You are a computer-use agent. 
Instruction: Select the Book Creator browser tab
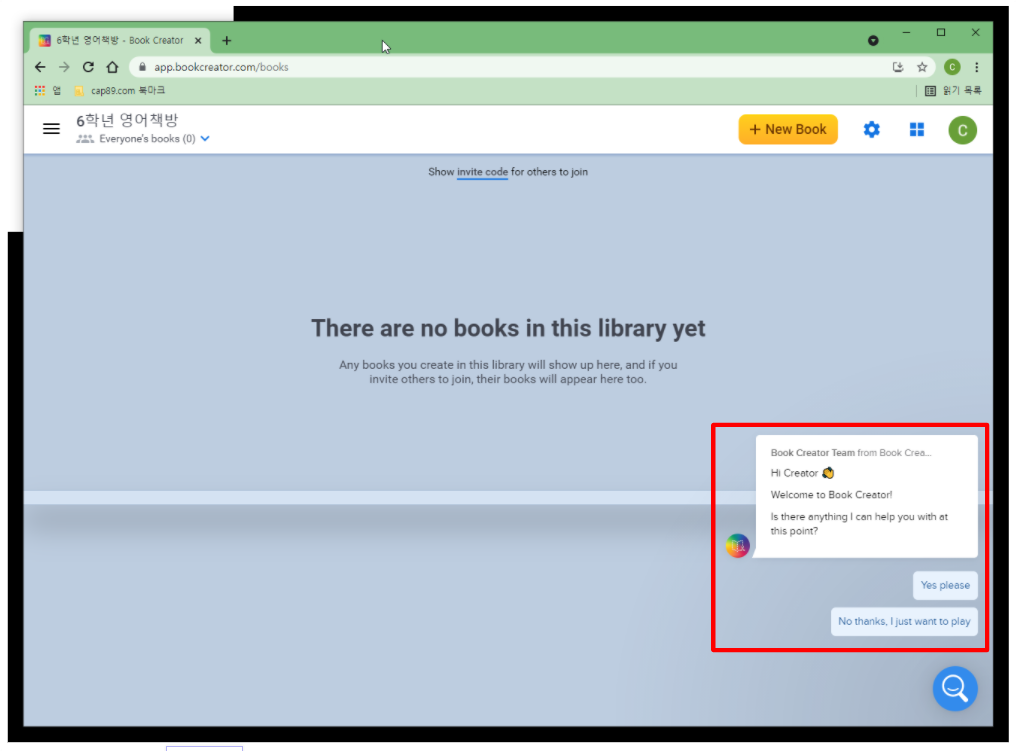coord(120,41)
